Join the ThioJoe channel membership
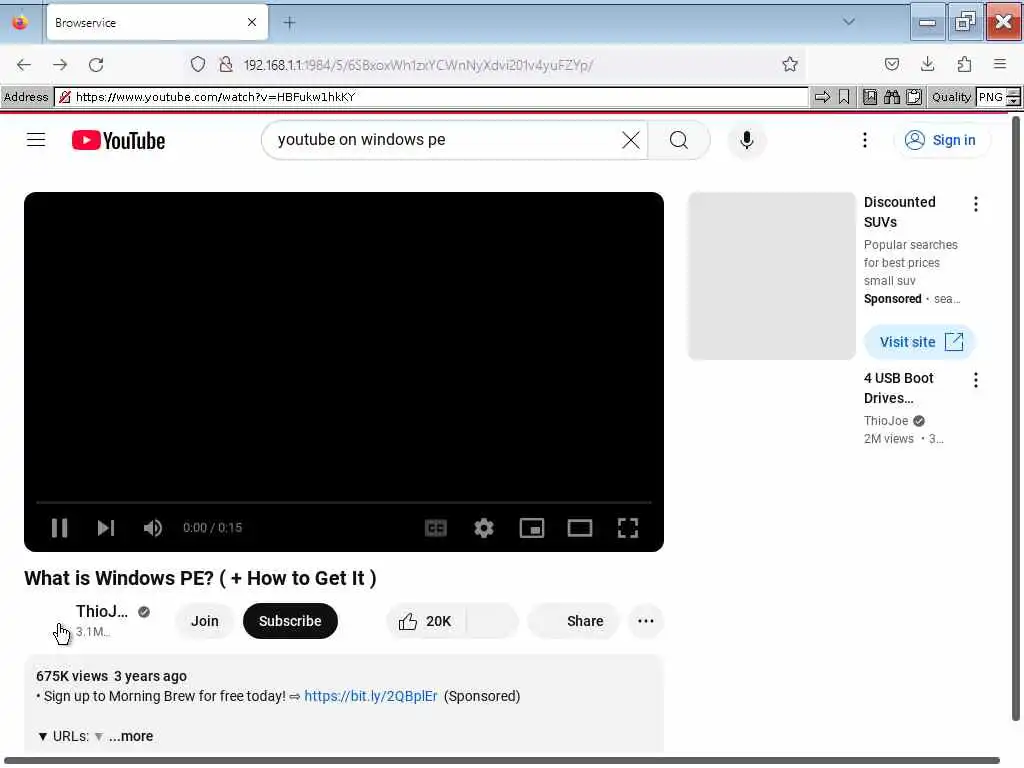This screenshot has height=768, width=1024. 204,621
